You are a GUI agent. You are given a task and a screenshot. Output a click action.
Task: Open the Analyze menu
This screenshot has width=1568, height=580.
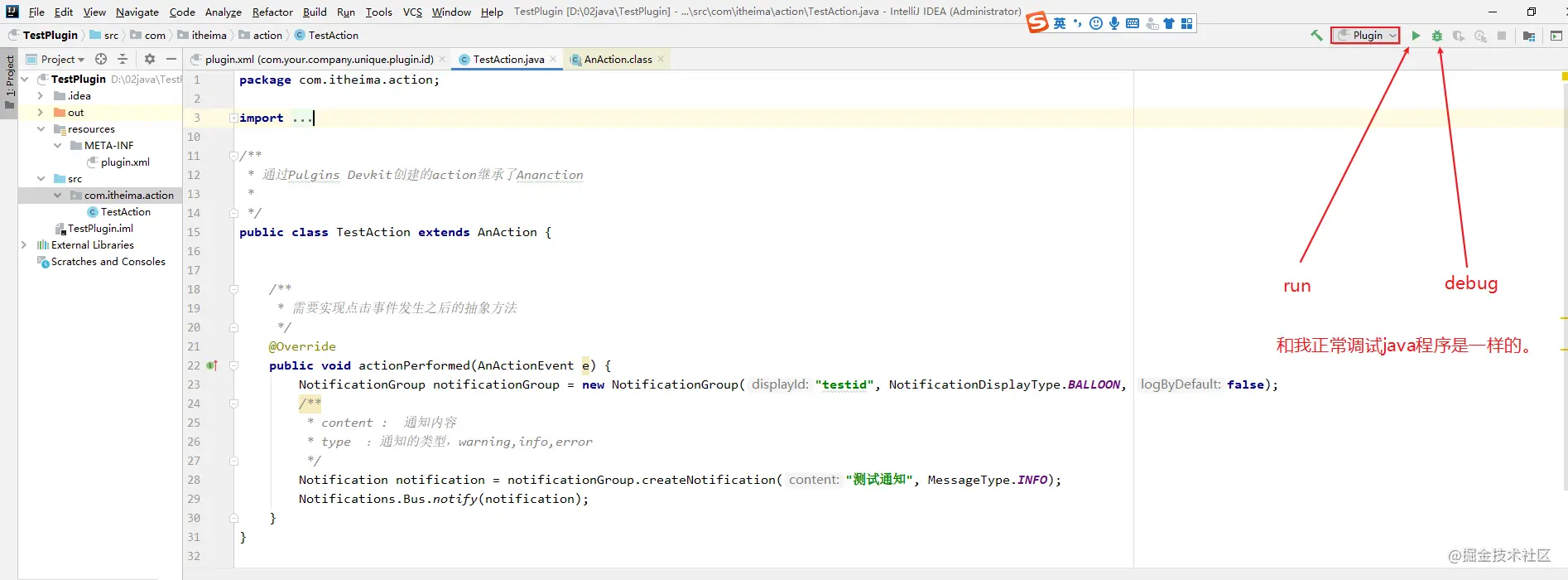tap(224, 12)
